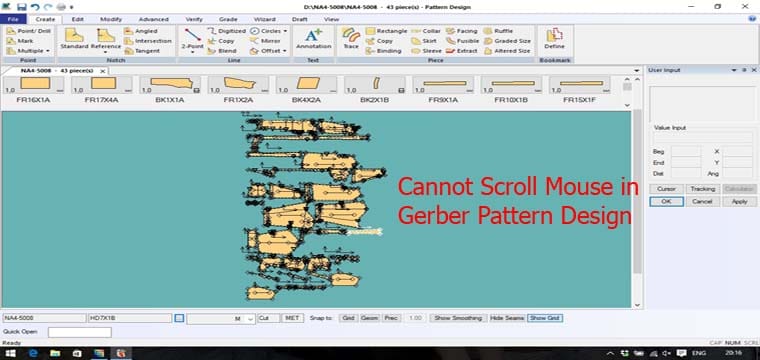Screen dimensions: 760x360
Task: Switch to the Advanced ribbon tab
Action: tap(154, 19)
